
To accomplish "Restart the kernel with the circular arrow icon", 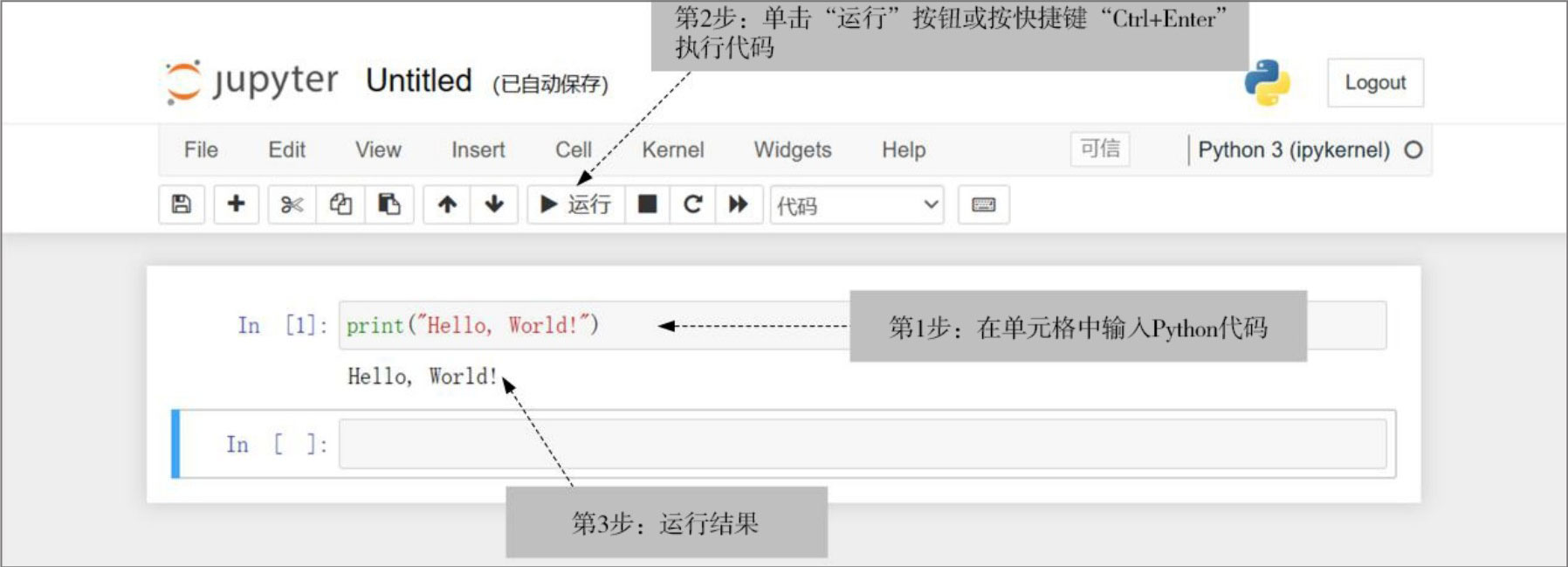I will pyautogui.click(x=693, y=204).
